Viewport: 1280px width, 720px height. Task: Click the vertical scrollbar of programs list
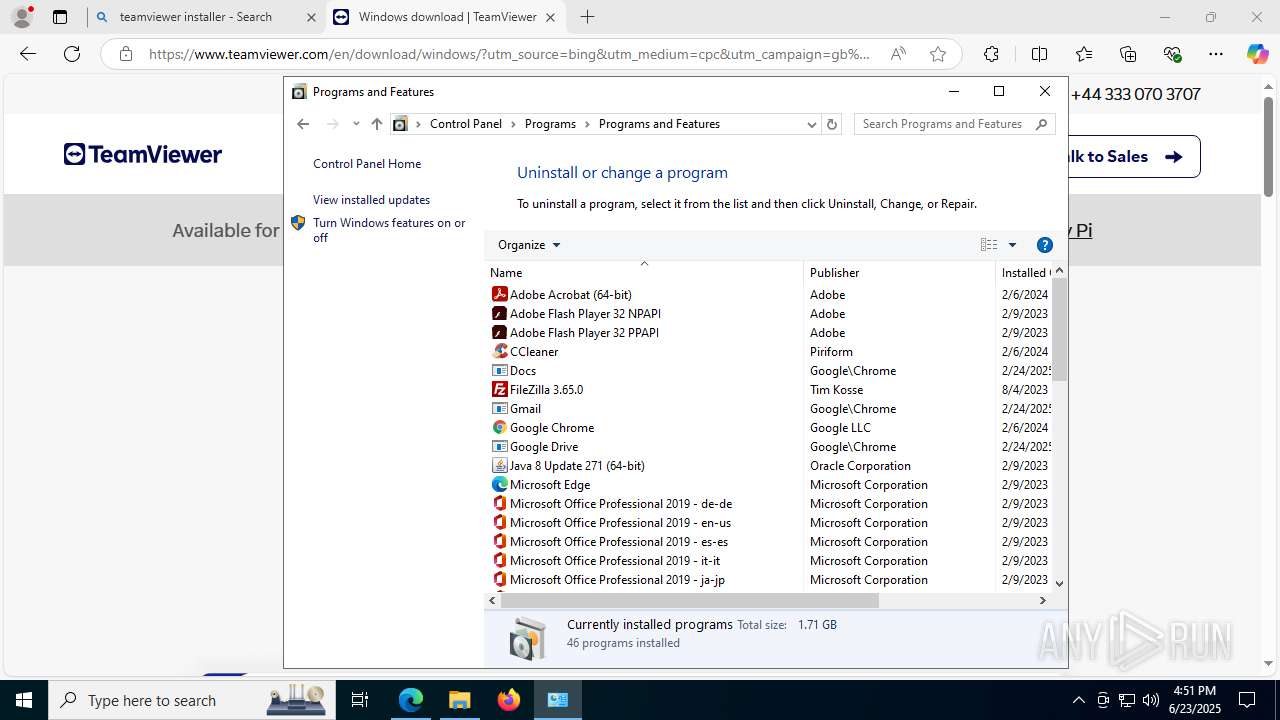pyautogui.click(x=1059, y=329)
